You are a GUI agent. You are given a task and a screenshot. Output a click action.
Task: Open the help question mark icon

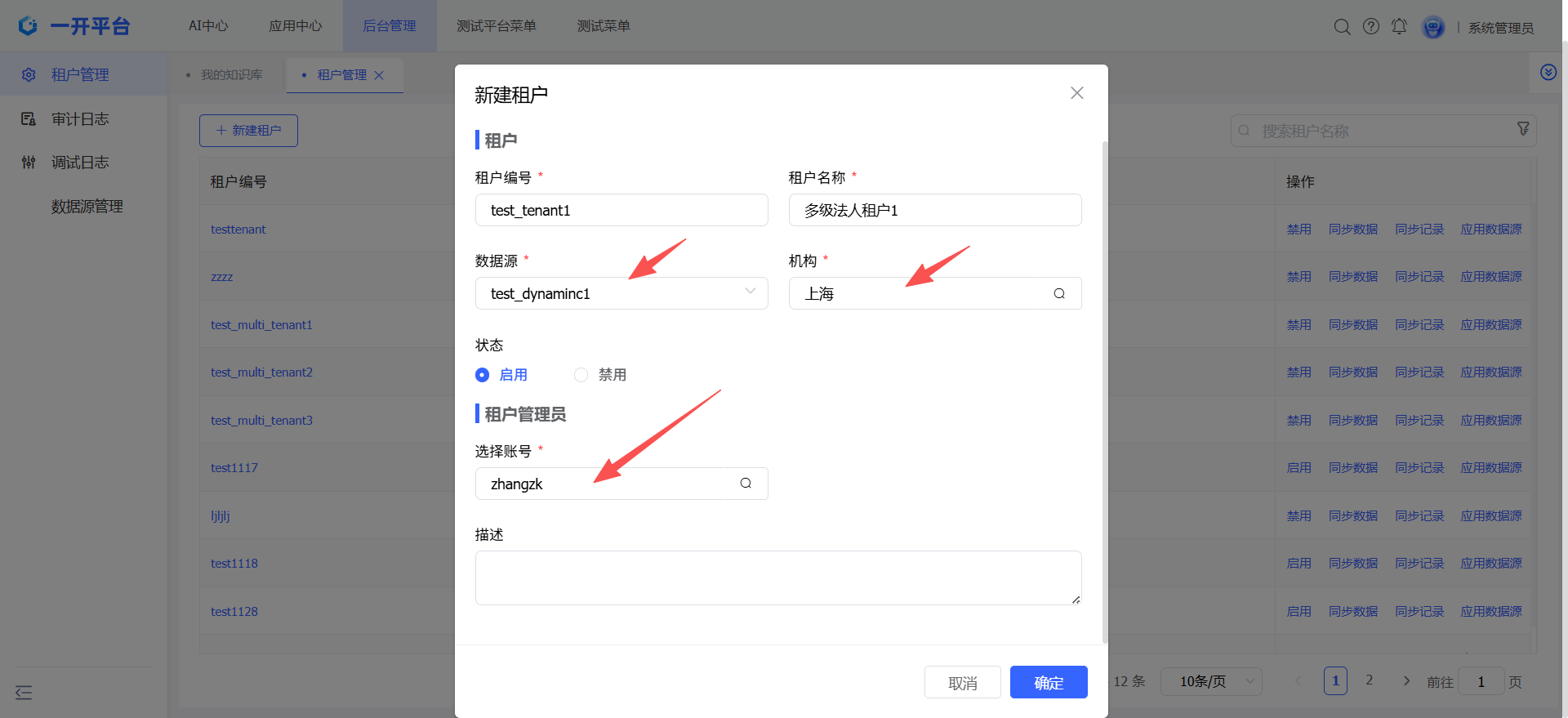pos(1371,27)
